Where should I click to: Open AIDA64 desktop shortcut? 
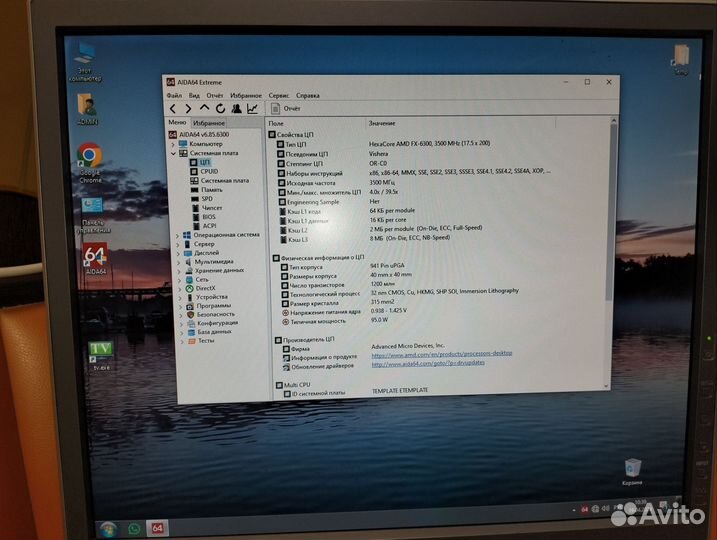95,259
